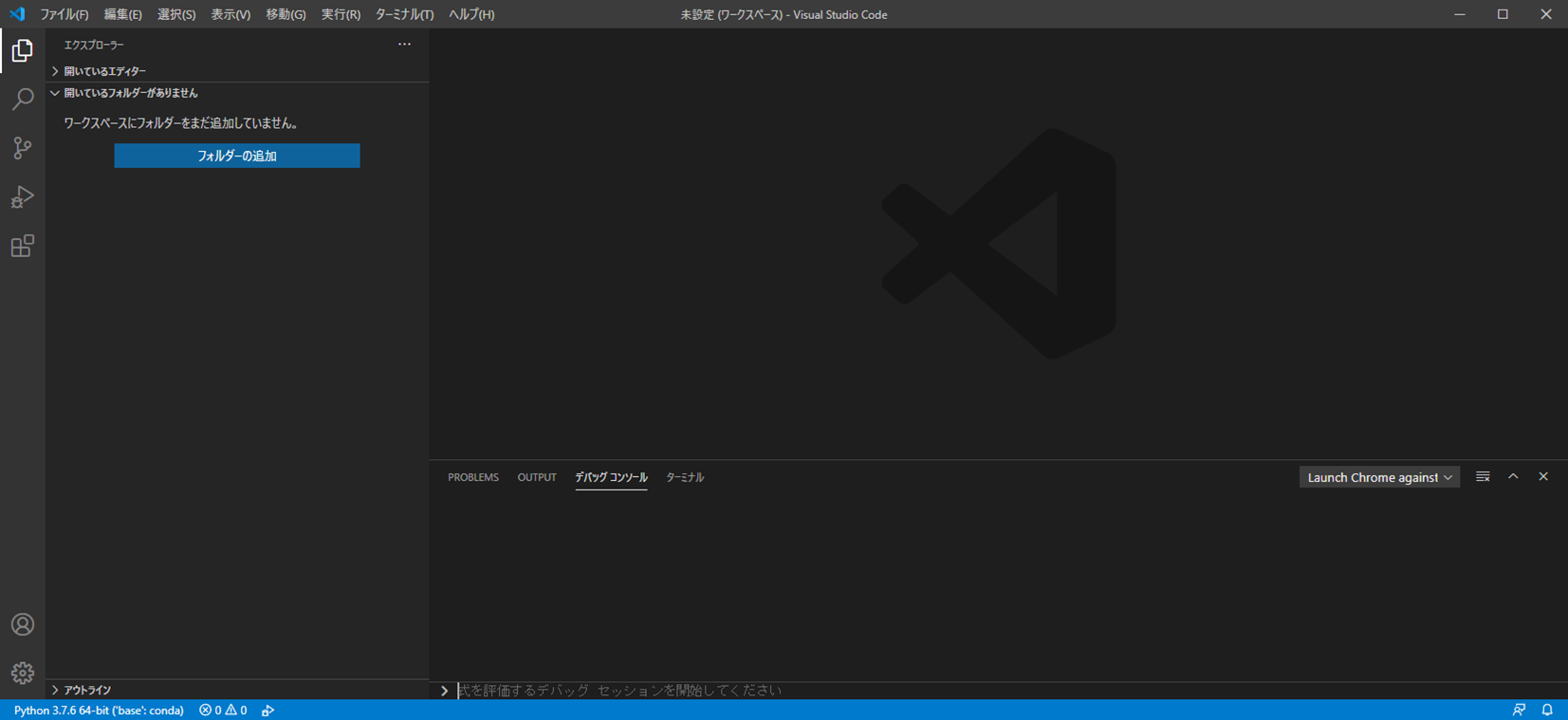This screenshot has height=720, width=1568.
Task: Open the ヘルプ(H) menu
Action: (x=471, y=14)
